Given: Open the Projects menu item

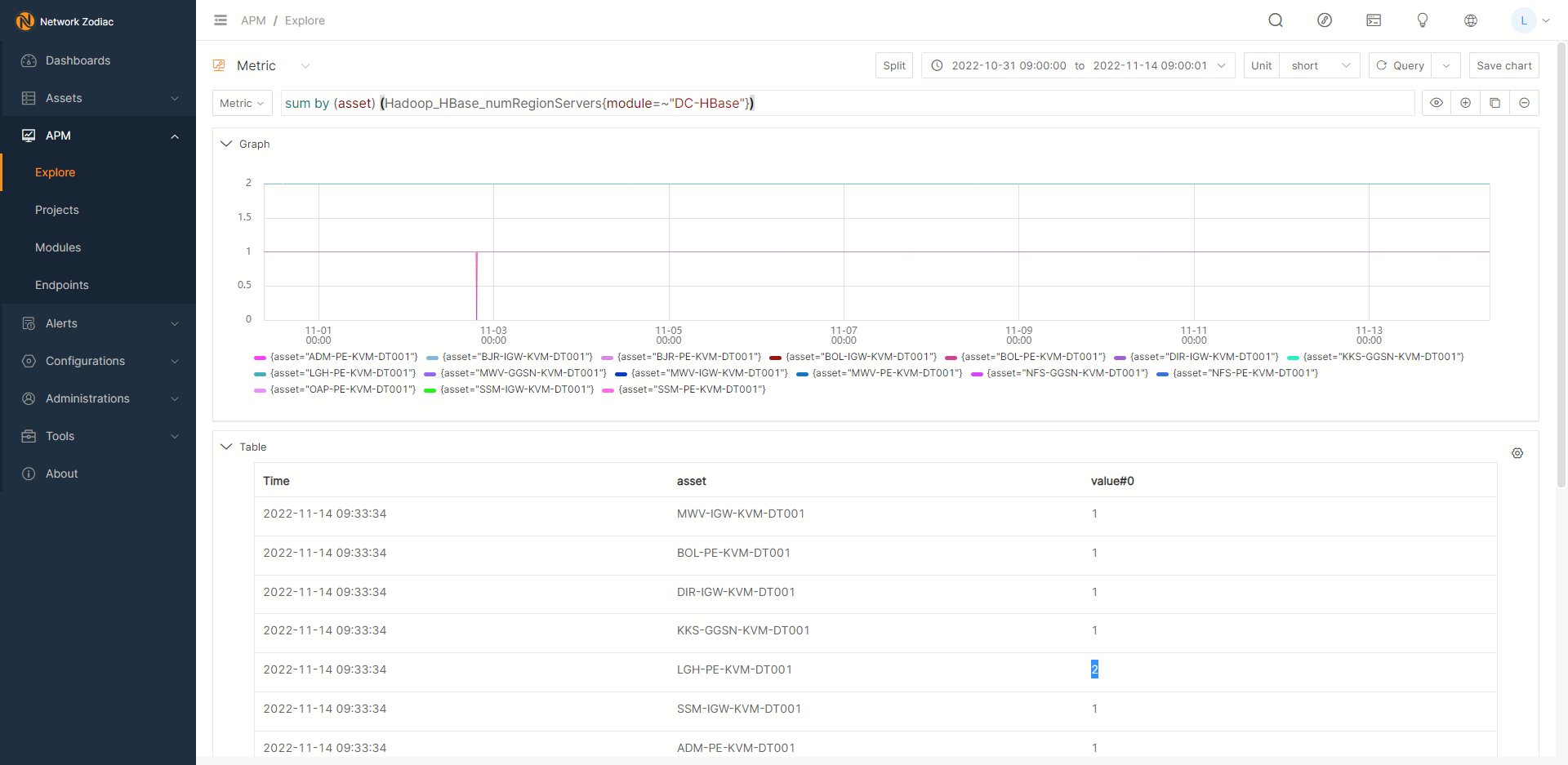Looking at the screenshot, I should point(57,210).
